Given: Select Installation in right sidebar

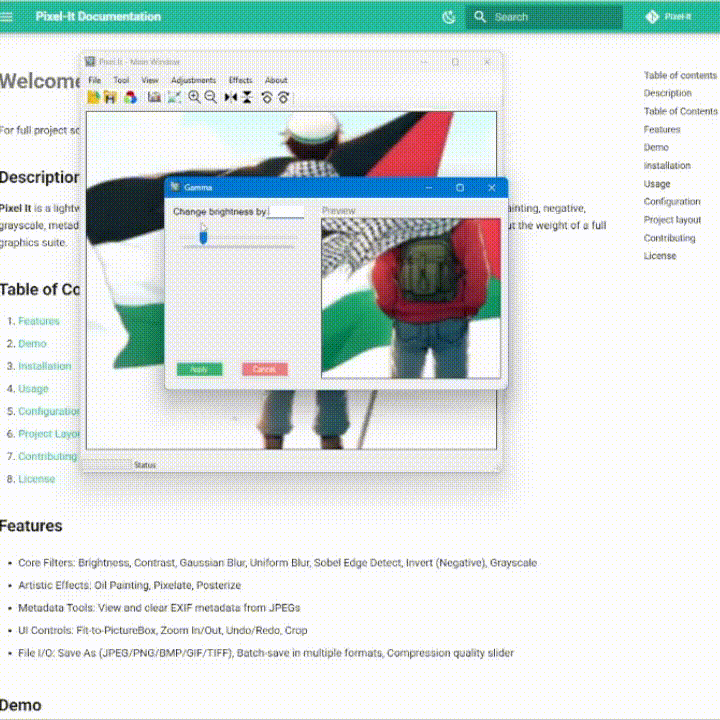Looking at the screenshot, I should [667, 166].
